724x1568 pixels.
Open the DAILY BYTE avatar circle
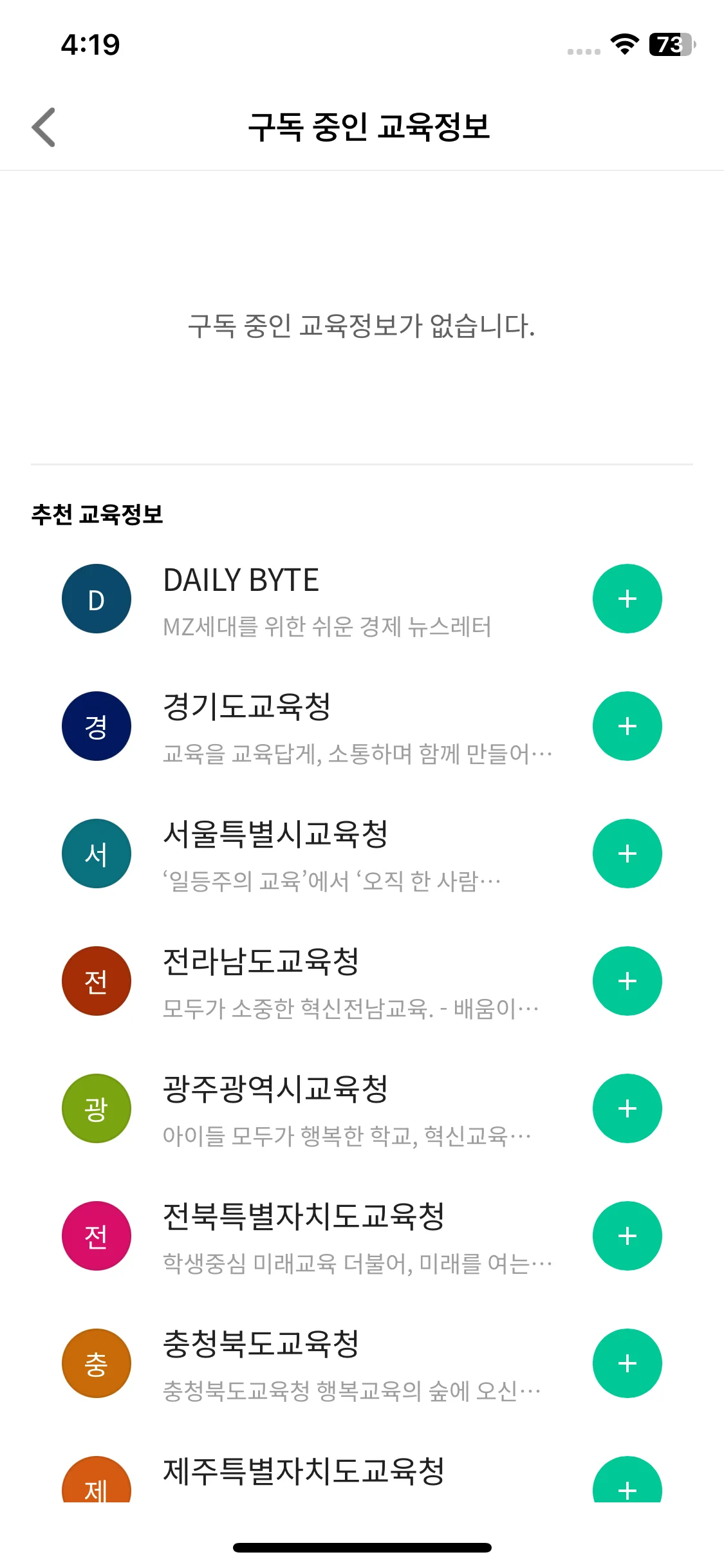click(x=97, y=599)
